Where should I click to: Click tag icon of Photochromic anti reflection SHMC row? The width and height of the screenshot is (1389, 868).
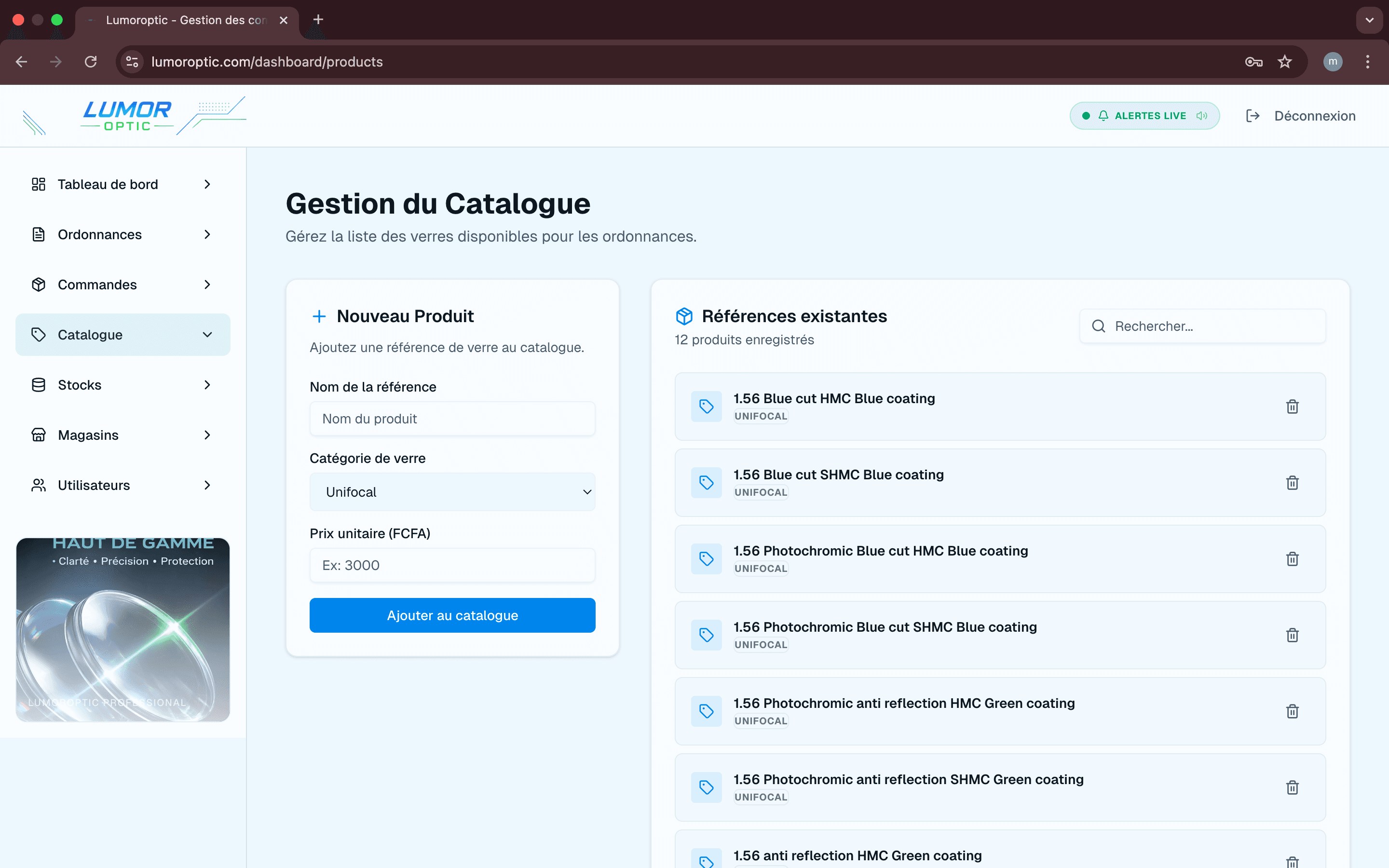pos(707,787)
